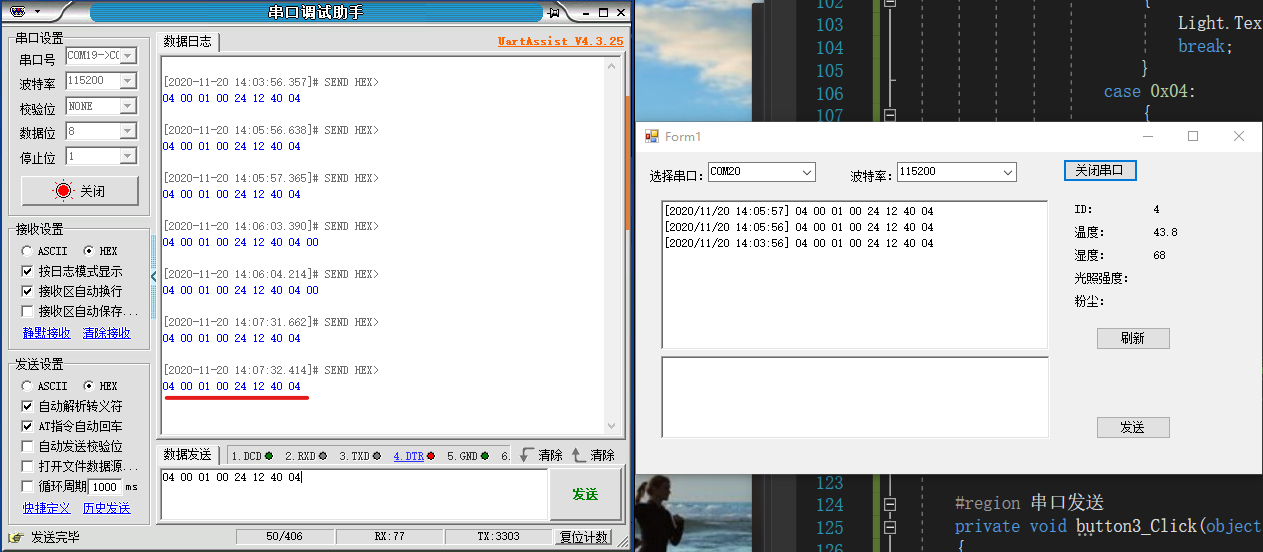Toggle the 4.DTR red indicator
1263x552 pixels.
tap(431, 456)
